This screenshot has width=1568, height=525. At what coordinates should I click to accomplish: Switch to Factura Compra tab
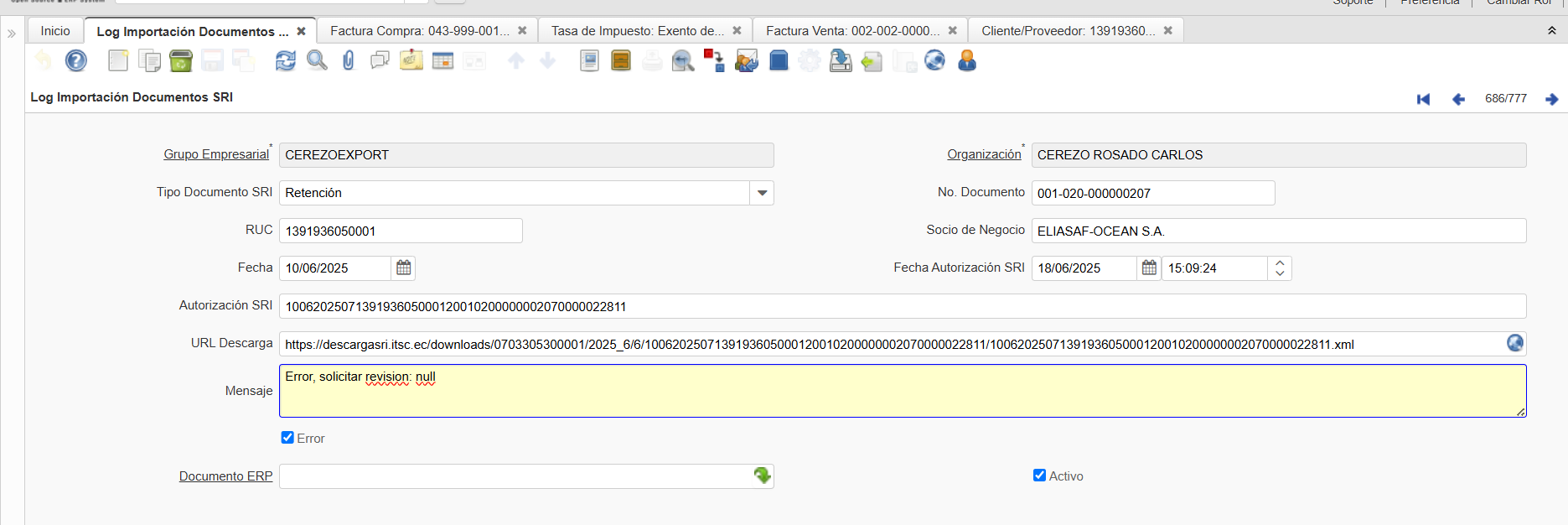(419, 31)
